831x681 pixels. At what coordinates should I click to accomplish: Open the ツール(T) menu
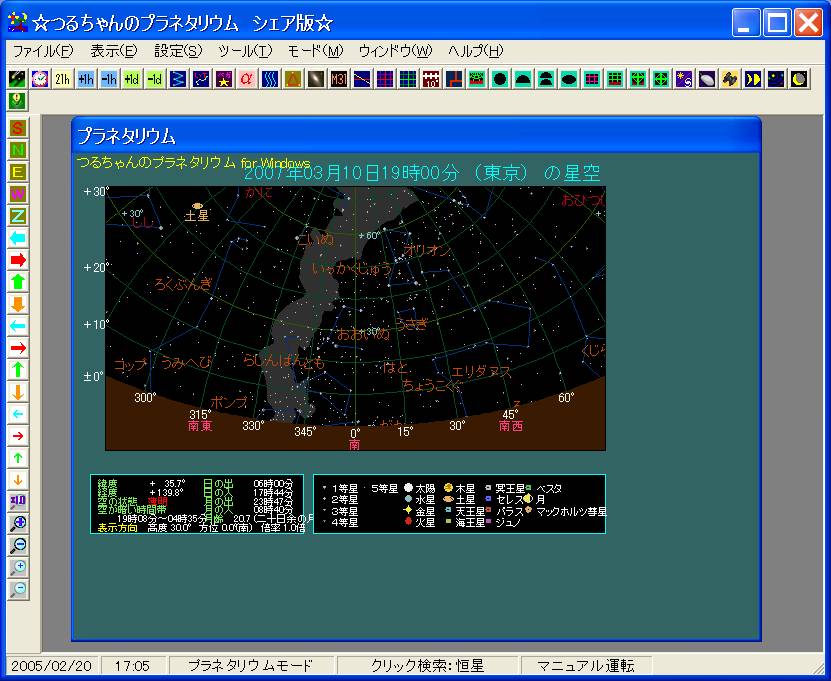[x=244, y=51]
